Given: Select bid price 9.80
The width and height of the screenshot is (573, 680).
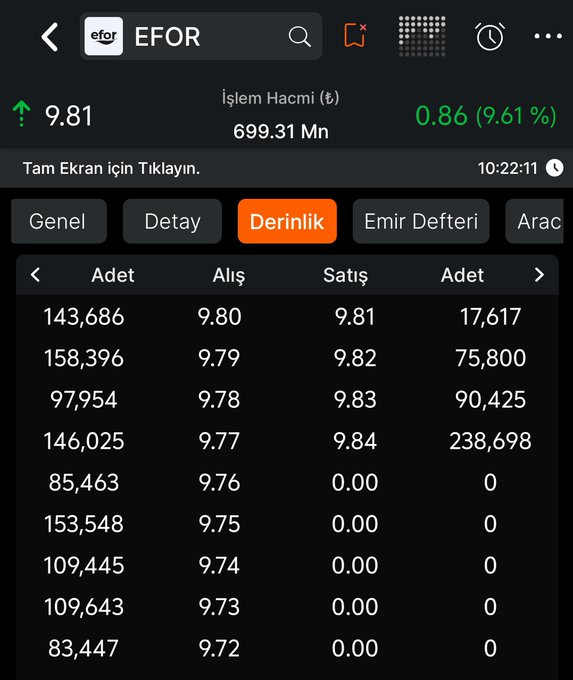Looking at the screenshot, I should (x=219, y=317).
